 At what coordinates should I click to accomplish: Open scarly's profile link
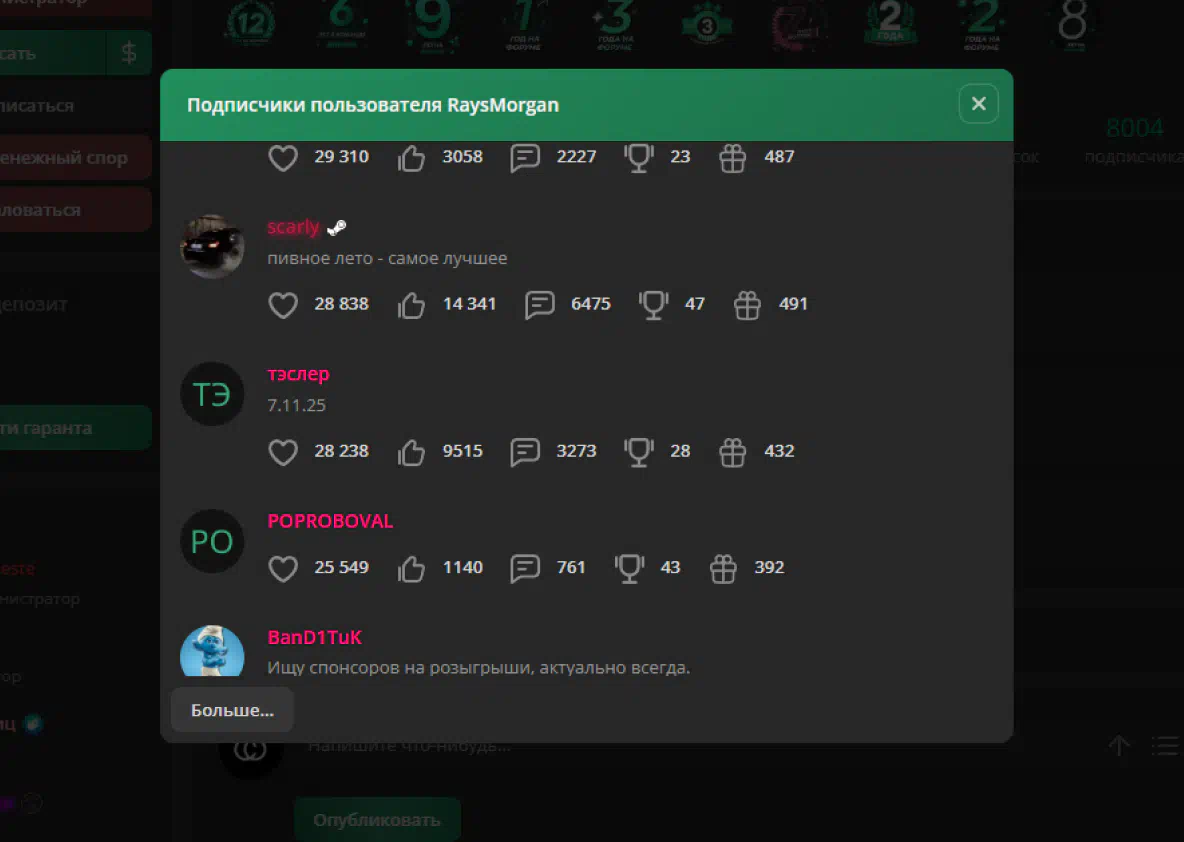click(x=293, y=227)
